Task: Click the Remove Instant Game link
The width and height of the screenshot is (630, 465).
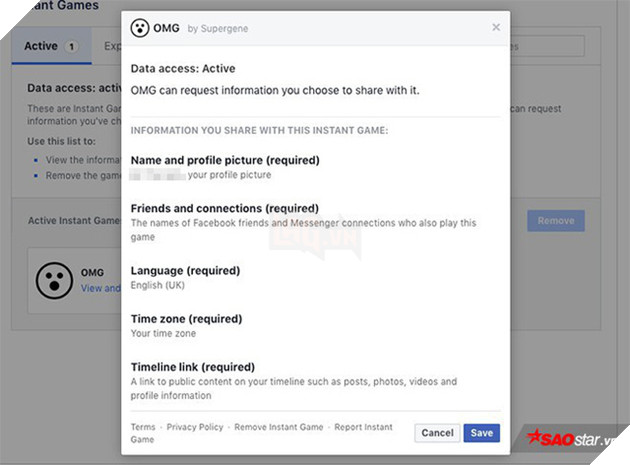Action: (x=278, y=427)
